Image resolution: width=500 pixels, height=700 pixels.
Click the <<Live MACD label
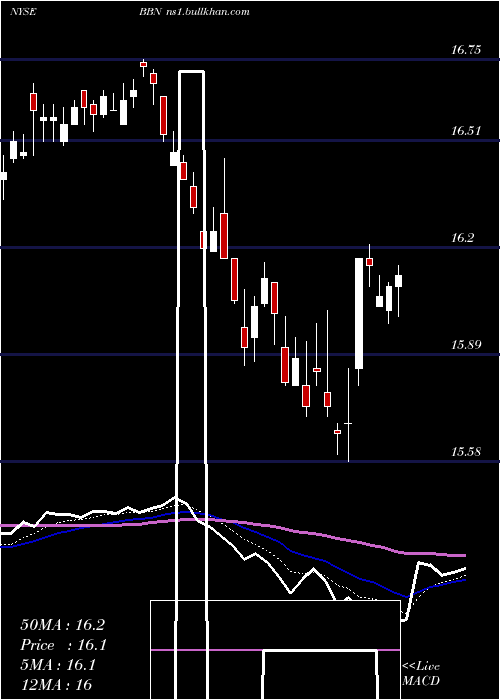[x=421, y=674]
